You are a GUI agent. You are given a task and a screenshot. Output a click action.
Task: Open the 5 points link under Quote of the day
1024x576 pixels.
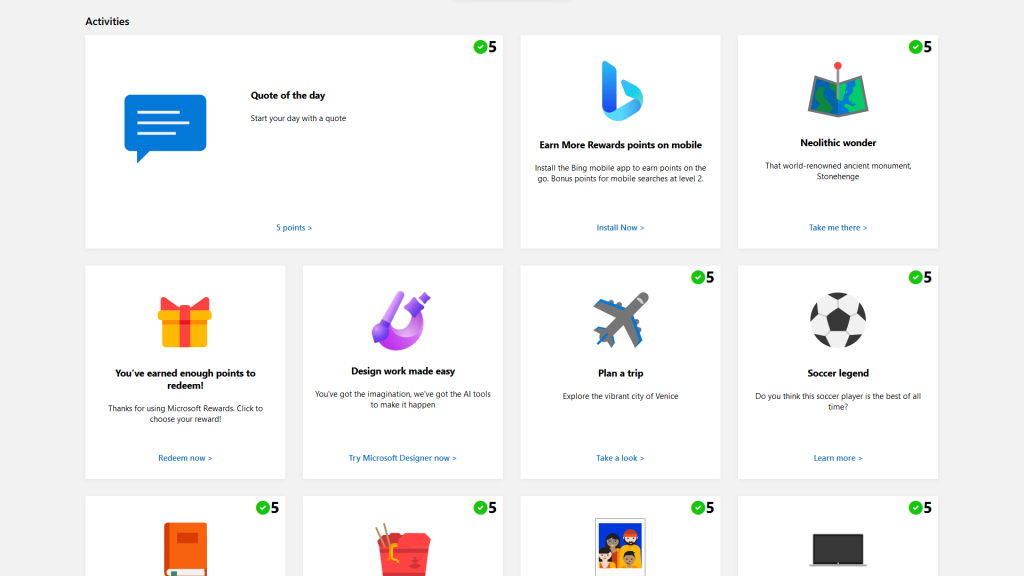pyautogui.click(x=293, y=227)
